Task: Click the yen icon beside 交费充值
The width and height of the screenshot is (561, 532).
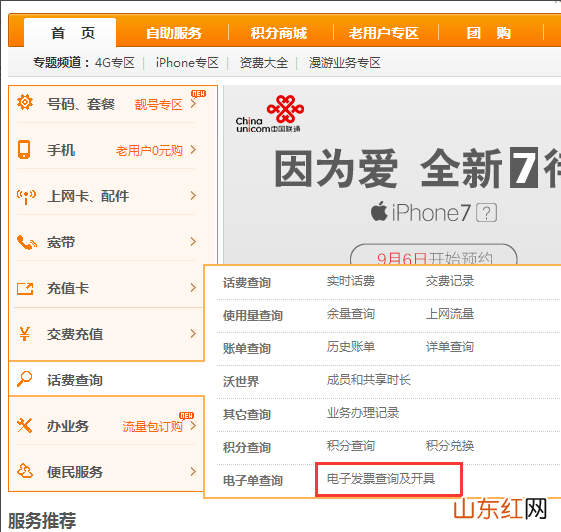Action: click(24, 334)
